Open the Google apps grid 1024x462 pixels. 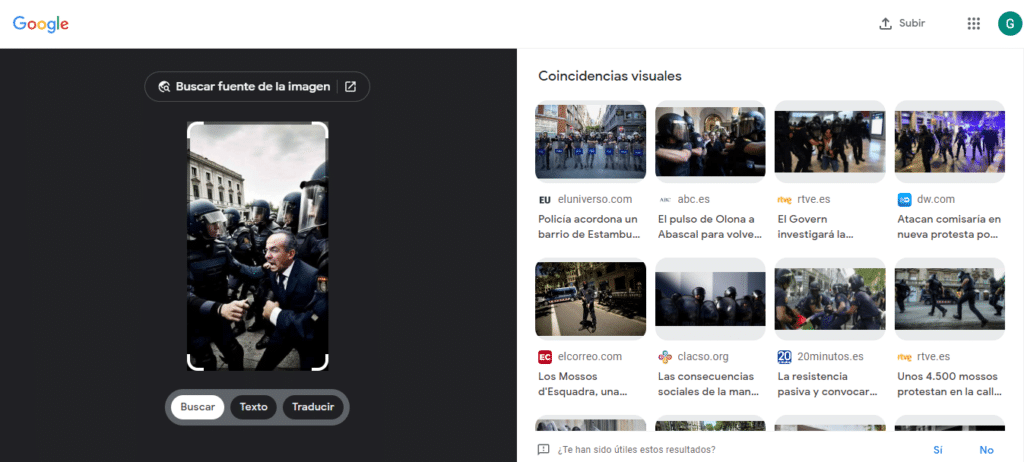(973, 24)
